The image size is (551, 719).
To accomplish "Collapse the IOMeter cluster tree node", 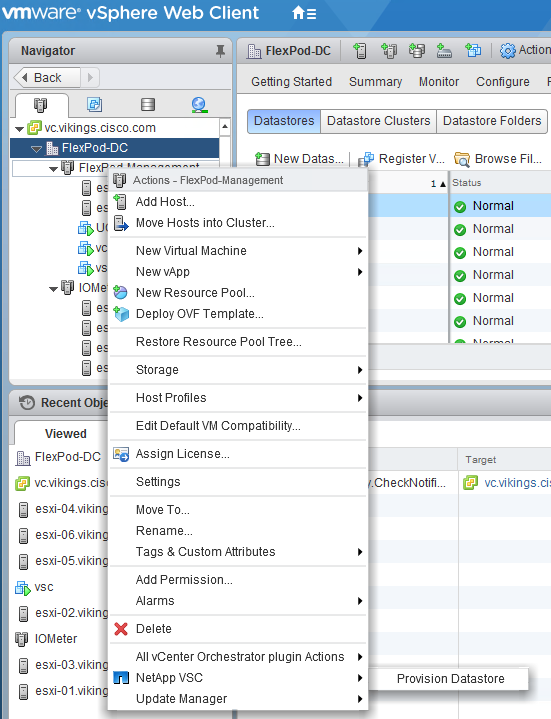I will coord(54,289).
